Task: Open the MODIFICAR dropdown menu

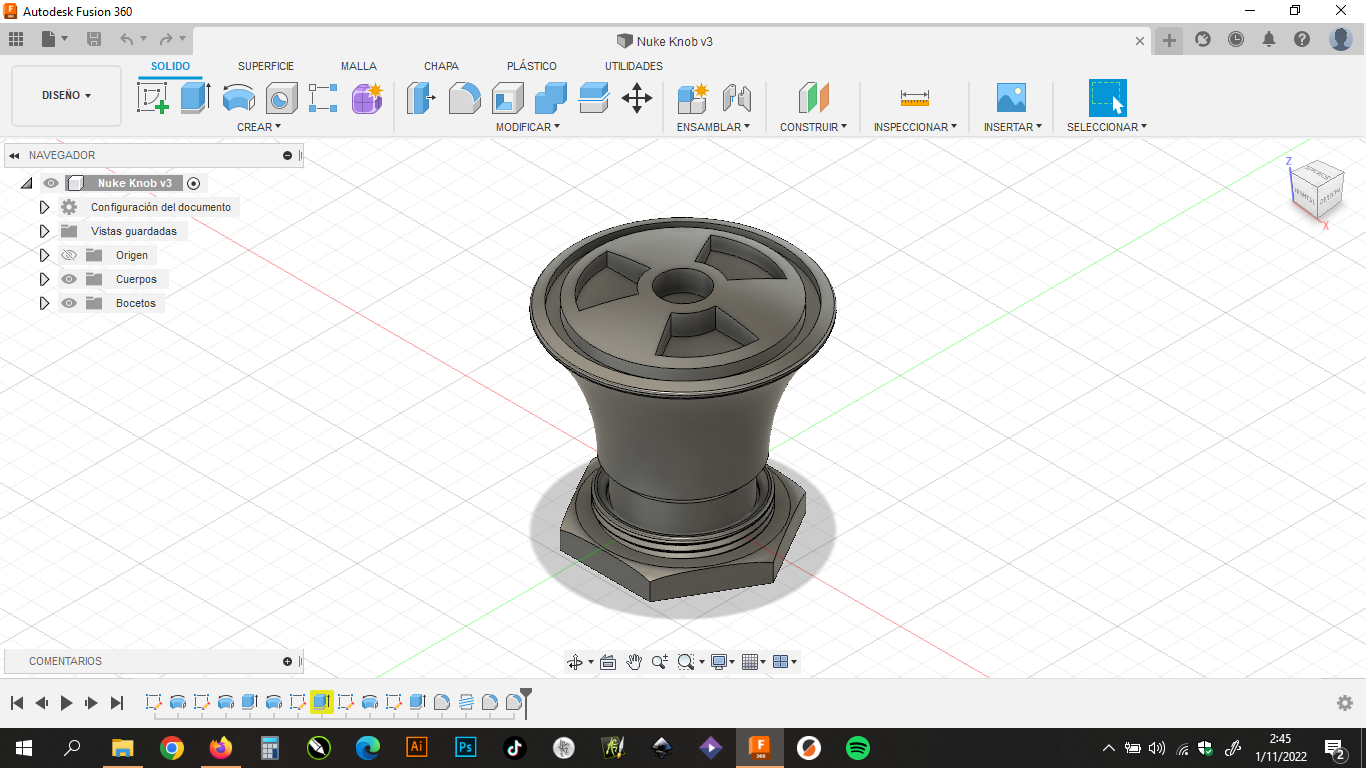Action: coord(528,127)
